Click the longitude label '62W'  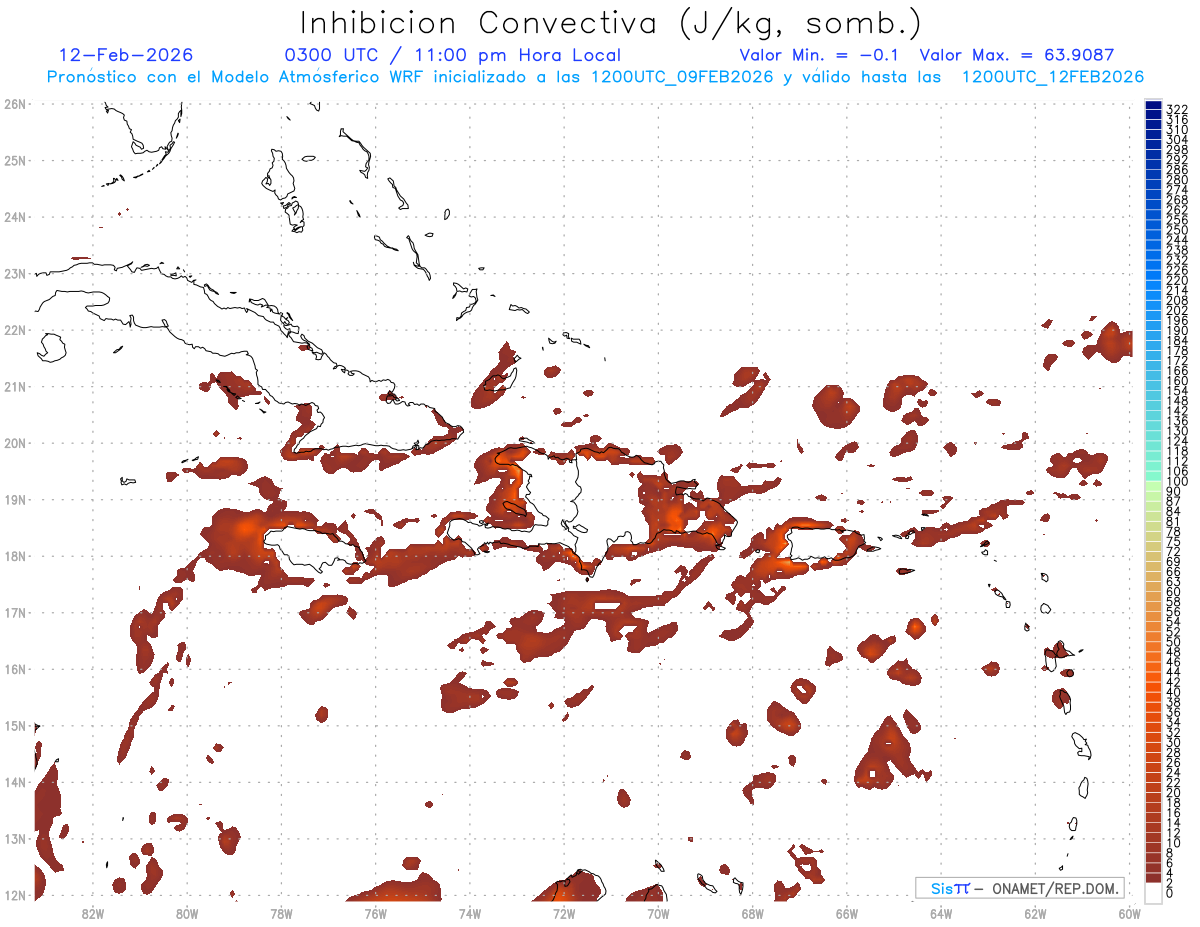1035,913
